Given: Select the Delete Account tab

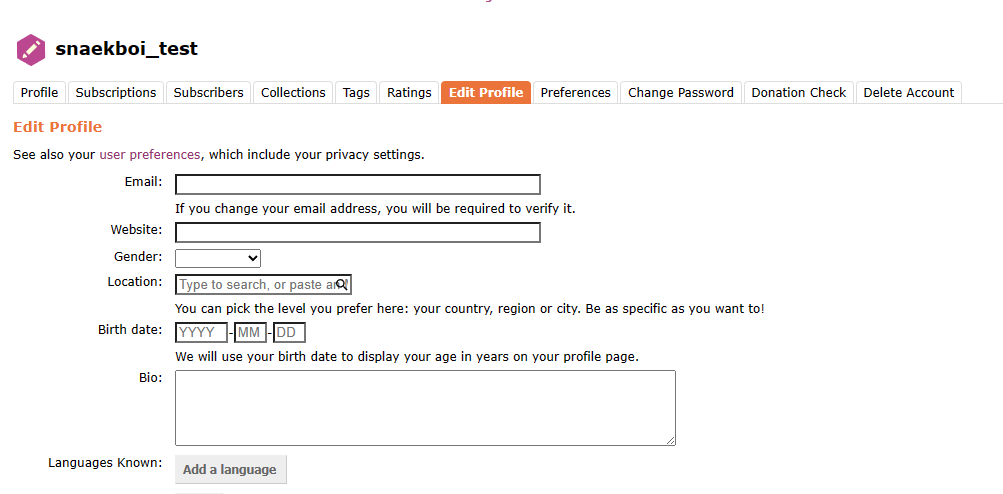Looking at the screenshot, I should tap(909, 93).
